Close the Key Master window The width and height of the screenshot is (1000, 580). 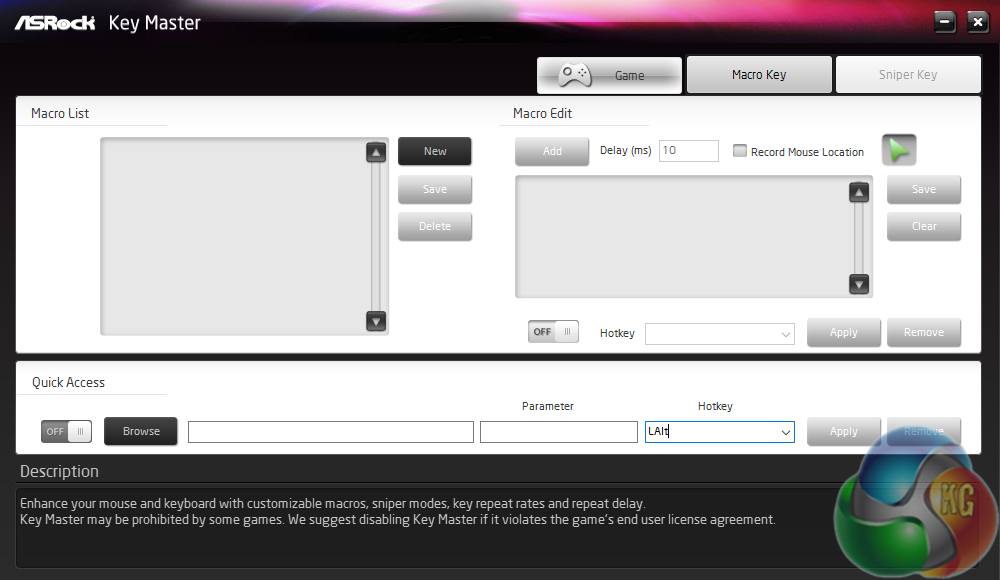pyautogui.click(x=978, y=22)
